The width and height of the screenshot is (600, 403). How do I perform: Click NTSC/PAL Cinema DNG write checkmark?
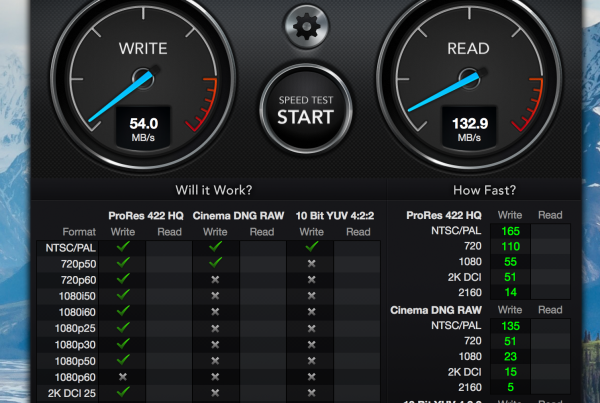215,246
